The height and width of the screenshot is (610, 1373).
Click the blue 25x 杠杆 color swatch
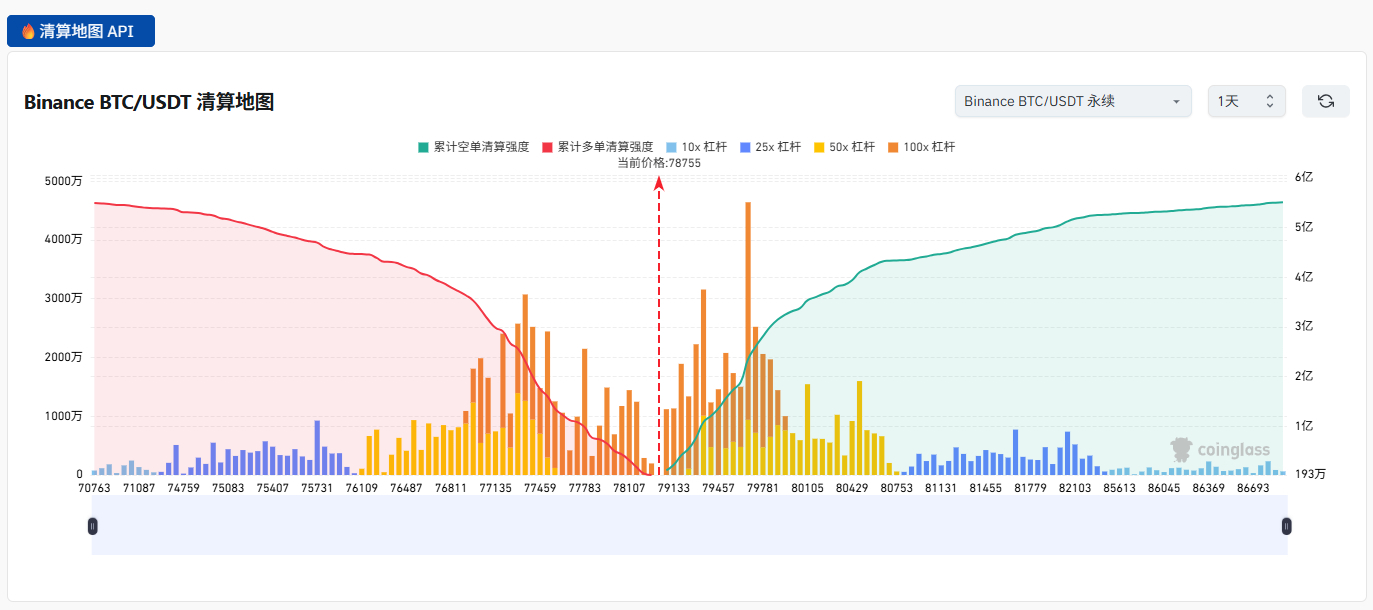(744, 147)
